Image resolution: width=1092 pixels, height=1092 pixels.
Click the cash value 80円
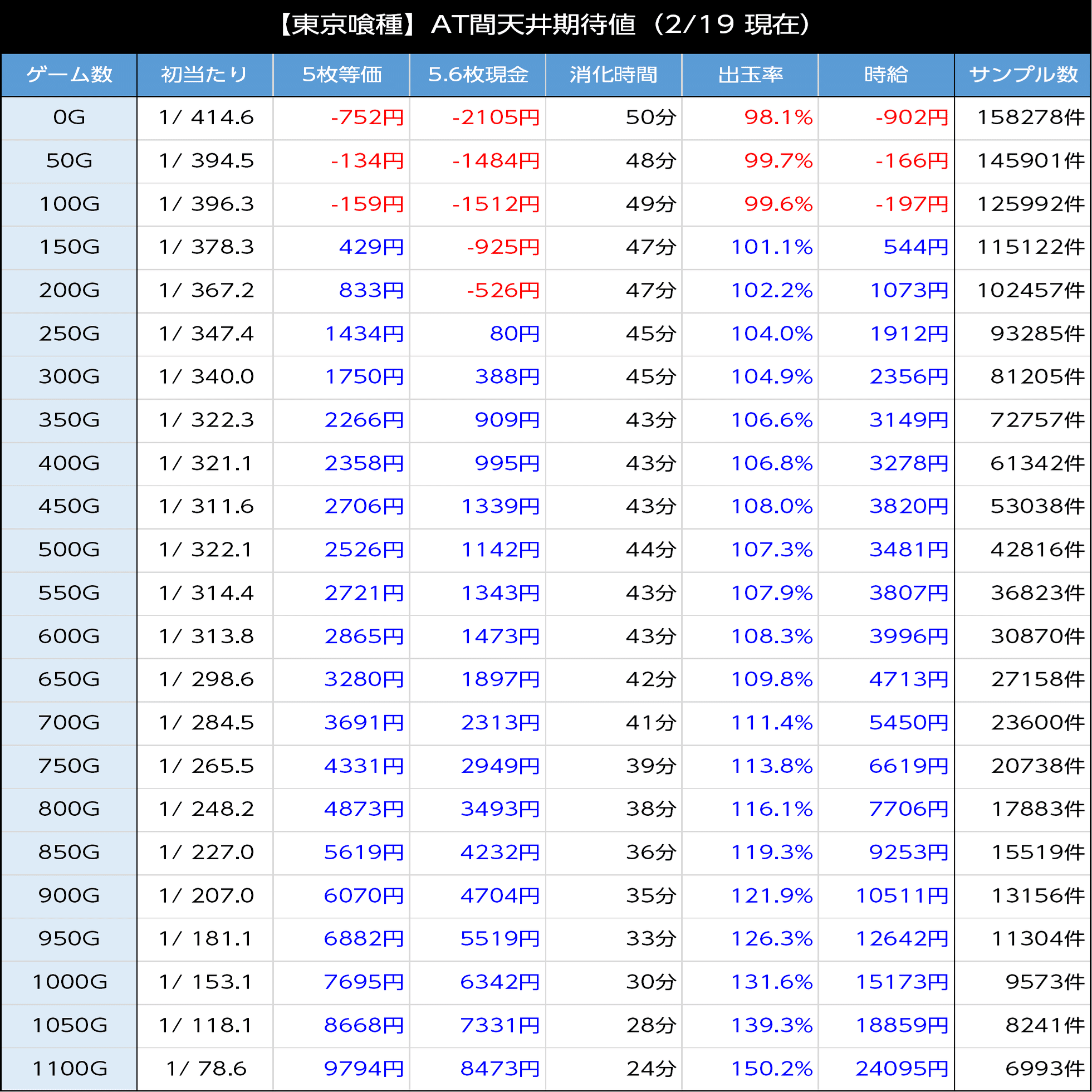[515, 334]
